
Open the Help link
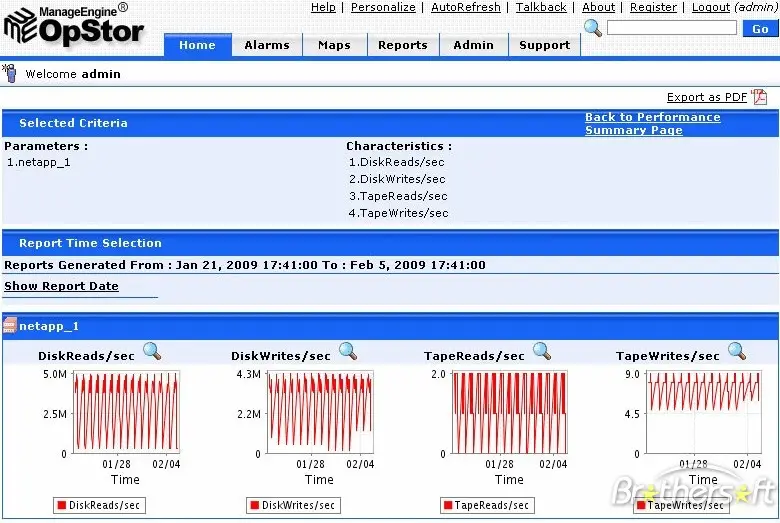(323, 7)
